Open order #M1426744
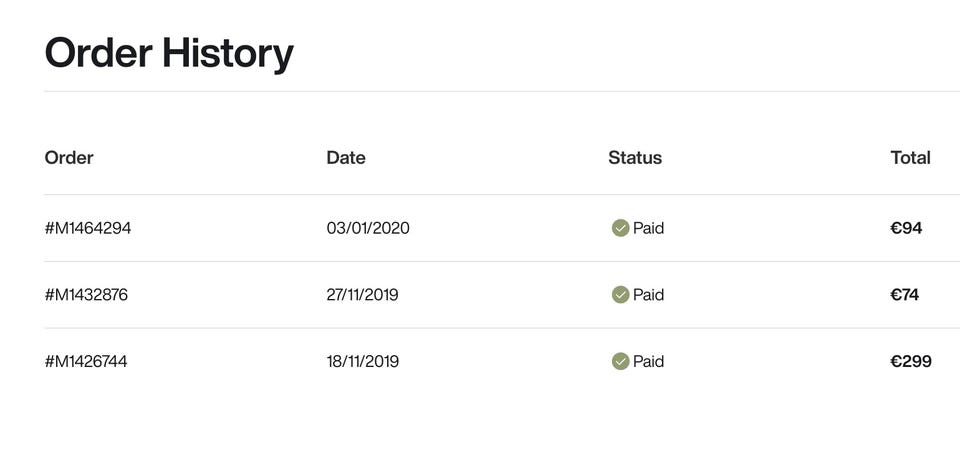This screenshot has height=476, width=960. tap(86, 361)
